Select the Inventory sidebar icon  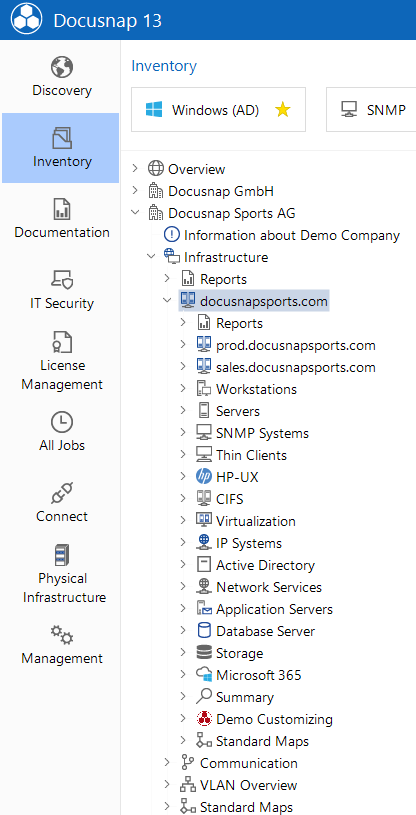[62, 138]
